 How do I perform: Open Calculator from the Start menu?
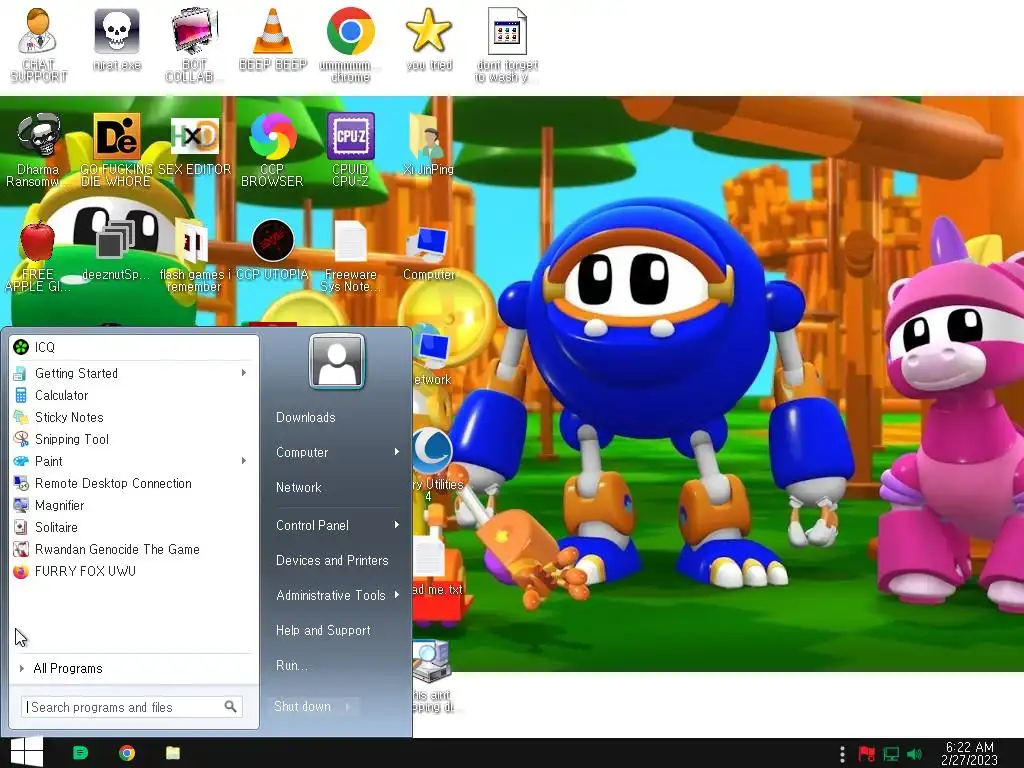click(x=134, y=395)
